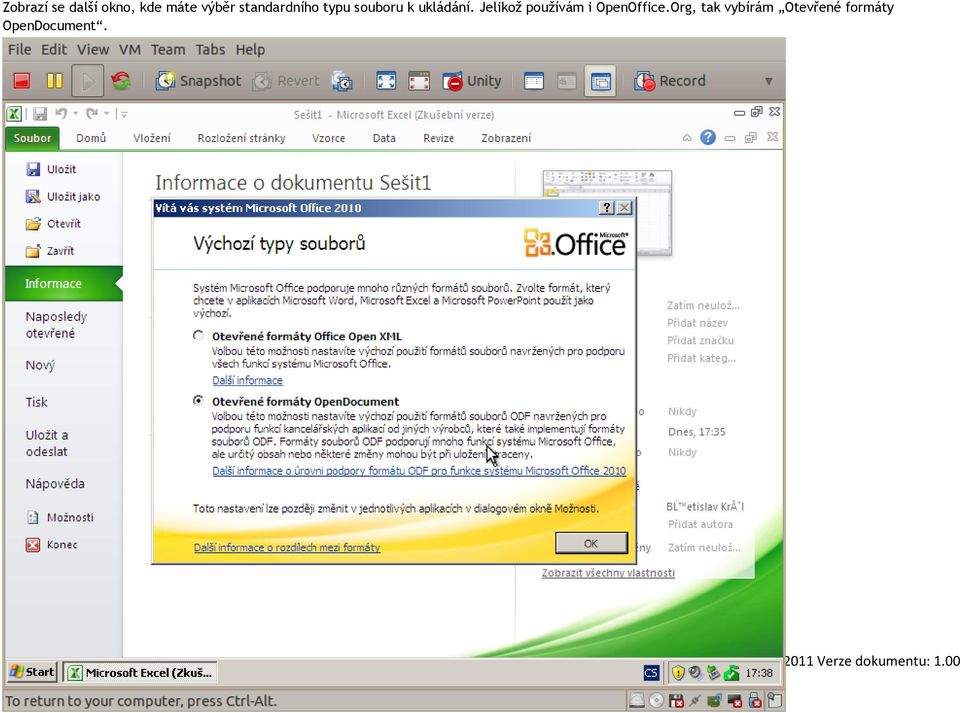This screenshot has width=960, height=713.
Task: Open the Rozložení stránky tab
Action: tap(241, 138)
